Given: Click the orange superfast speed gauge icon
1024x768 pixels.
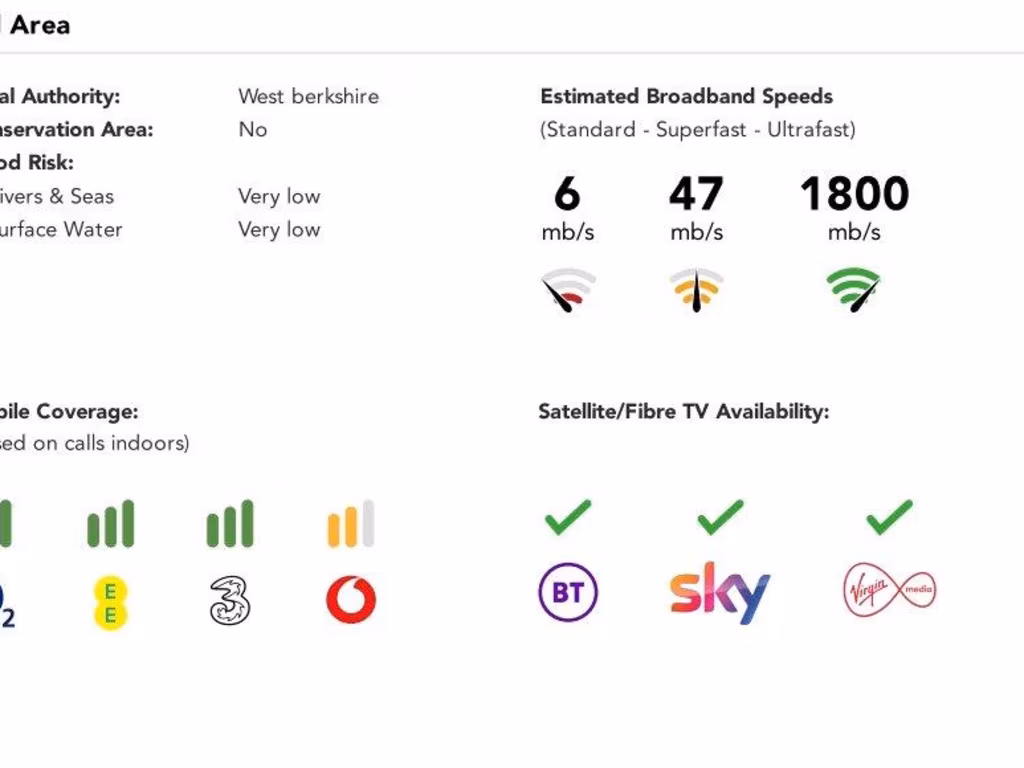Looking at the screenshot, I should pyautogui.click(x=696, y=290).
